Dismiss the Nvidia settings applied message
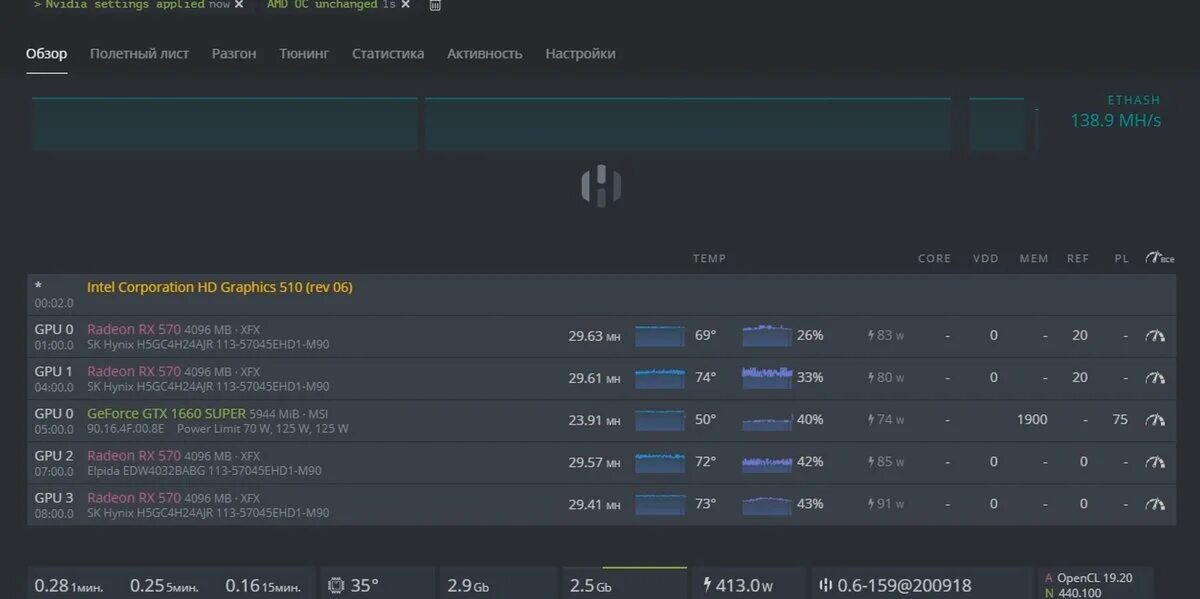This screenshot has width=1200, height=599. pos(239,5)
